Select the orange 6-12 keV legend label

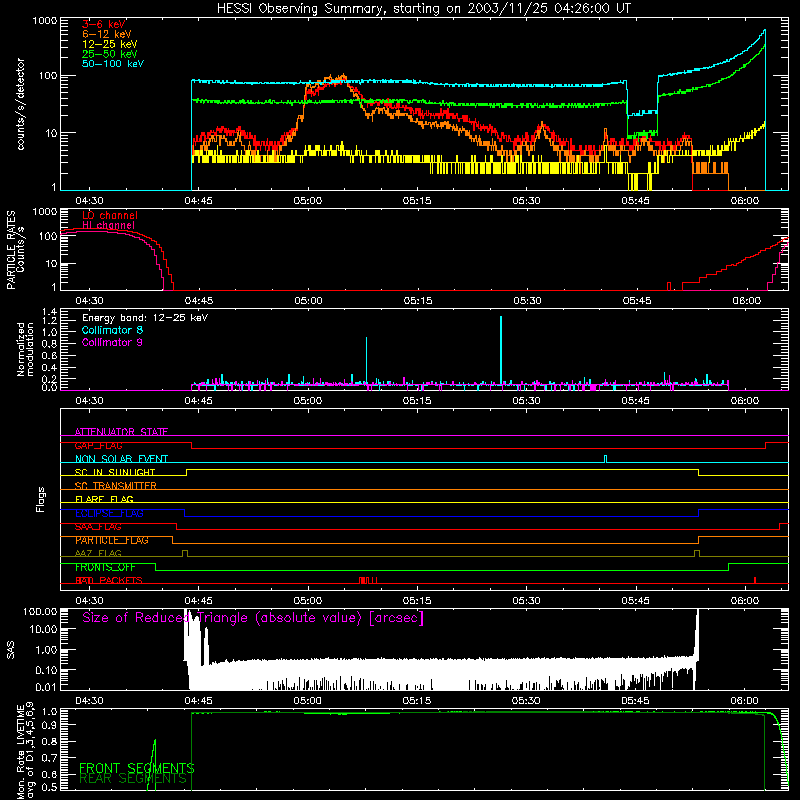tap(107, 34)
